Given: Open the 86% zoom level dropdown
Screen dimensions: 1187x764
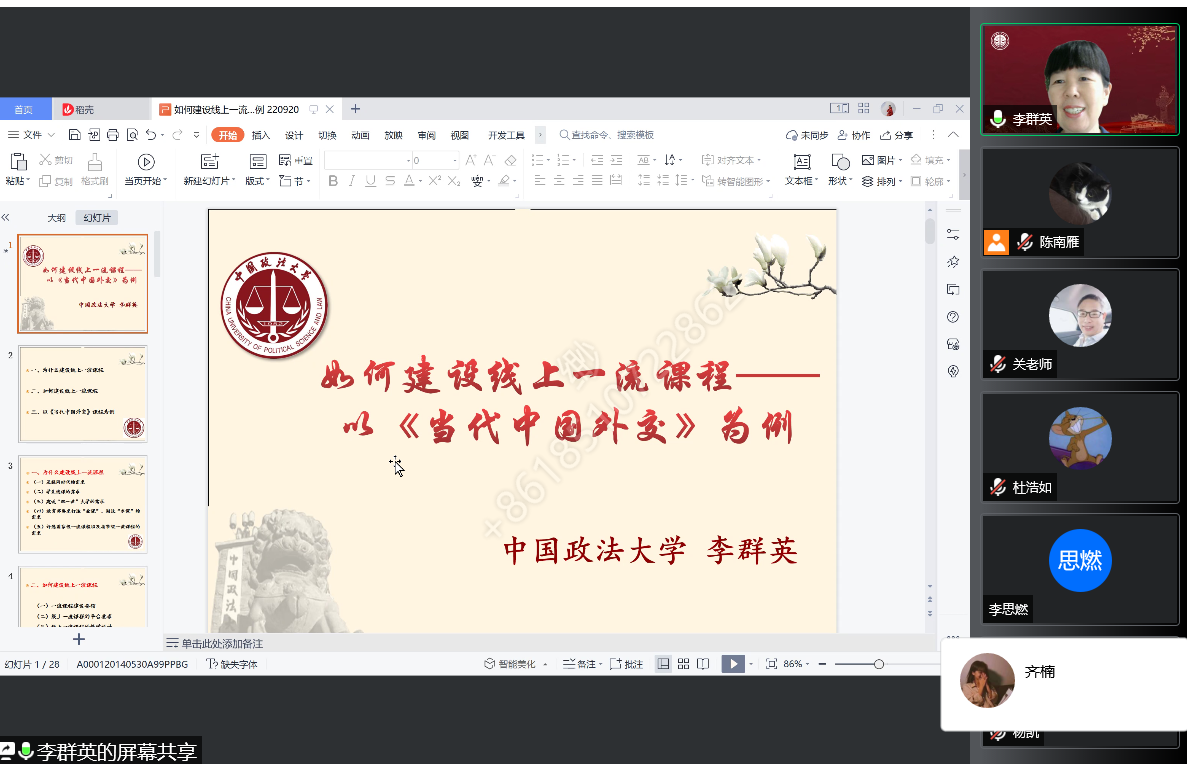Looking at the screenshot, I should pos(796,664).
